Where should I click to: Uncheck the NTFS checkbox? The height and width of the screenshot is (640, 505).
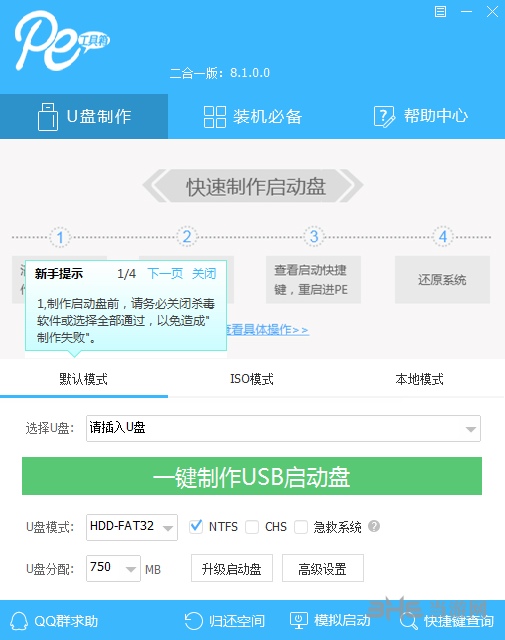196,527
